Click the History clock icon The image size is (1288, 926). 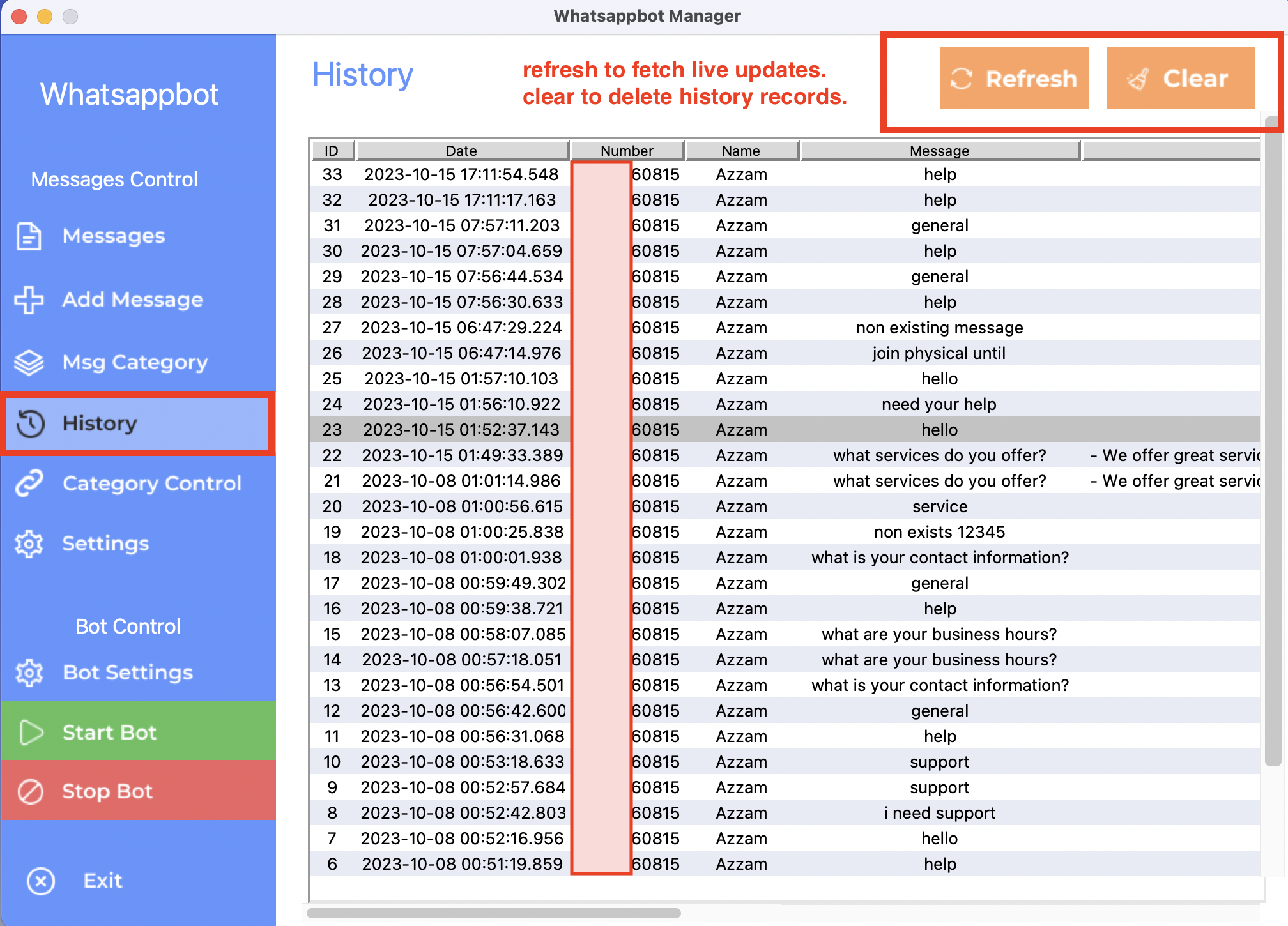coord(30,423)
